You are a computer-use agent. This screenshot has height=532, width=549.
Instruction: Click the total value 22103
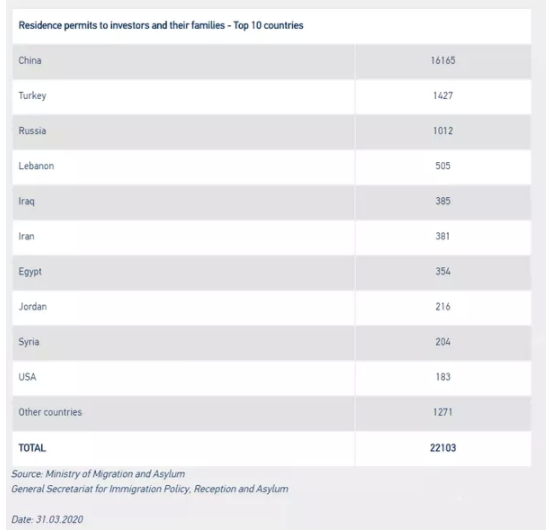443,448
